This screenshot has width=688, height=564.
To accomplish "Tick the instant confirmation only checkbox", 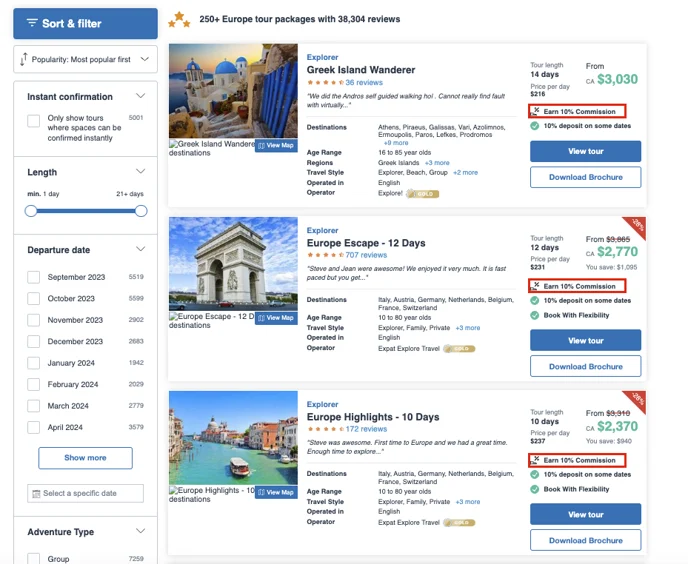I will pyautogui.click(x=34, y=121).
